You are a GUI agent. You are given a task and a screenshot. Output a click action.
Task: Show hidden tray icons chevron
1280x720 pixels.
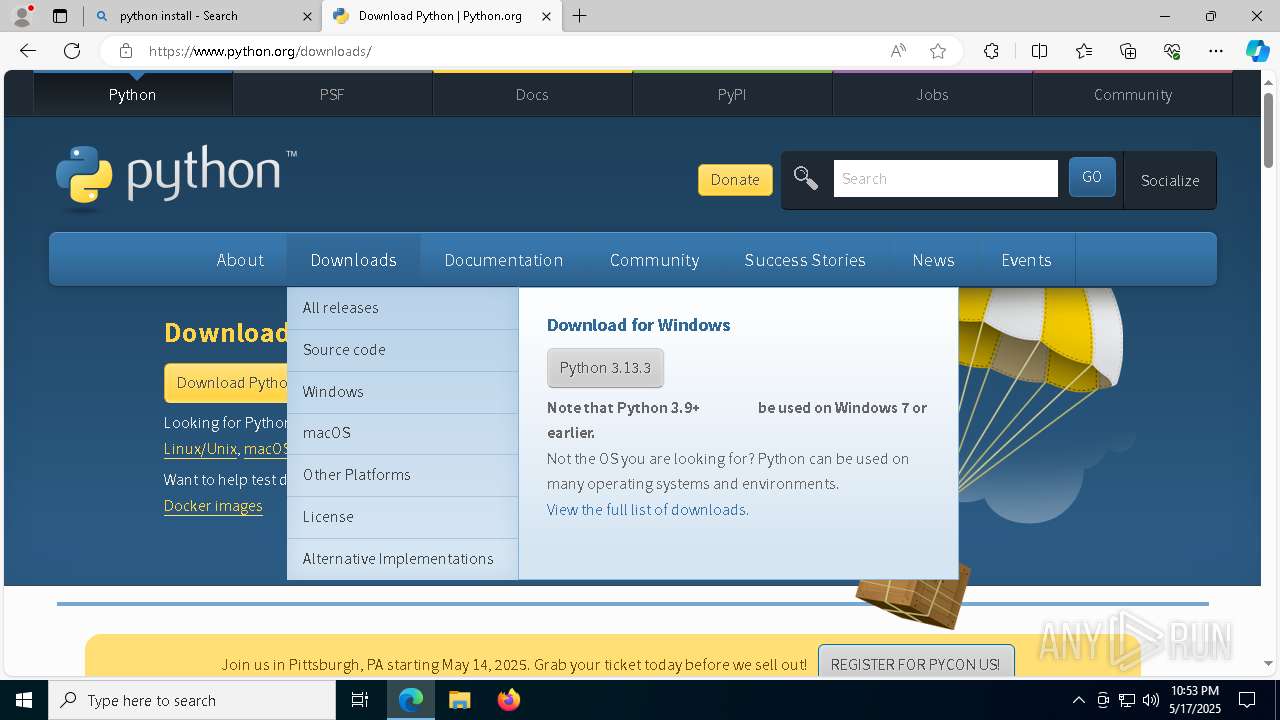tap(1078, 700)
